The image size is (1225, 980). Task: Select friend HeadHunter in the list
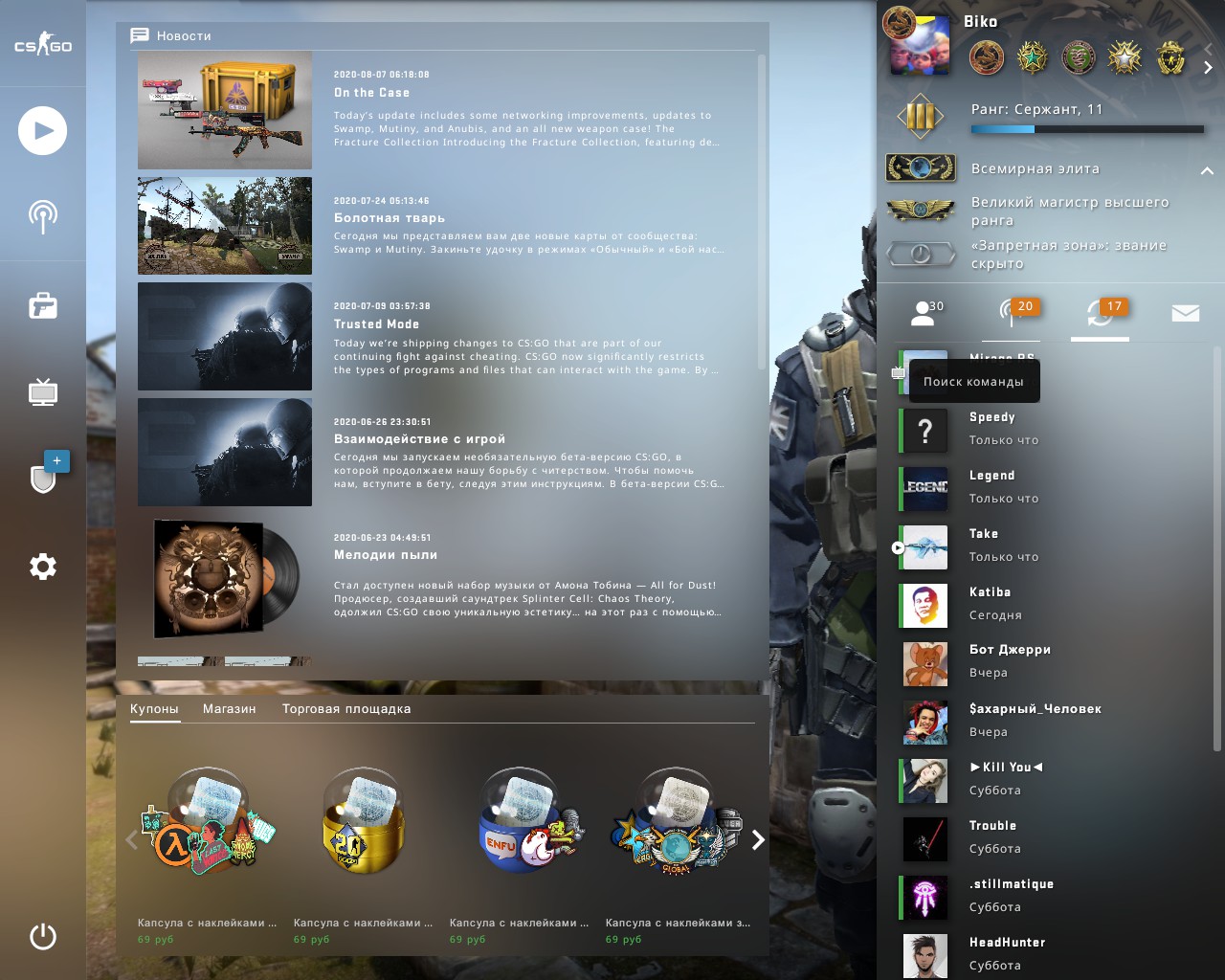1053,955
